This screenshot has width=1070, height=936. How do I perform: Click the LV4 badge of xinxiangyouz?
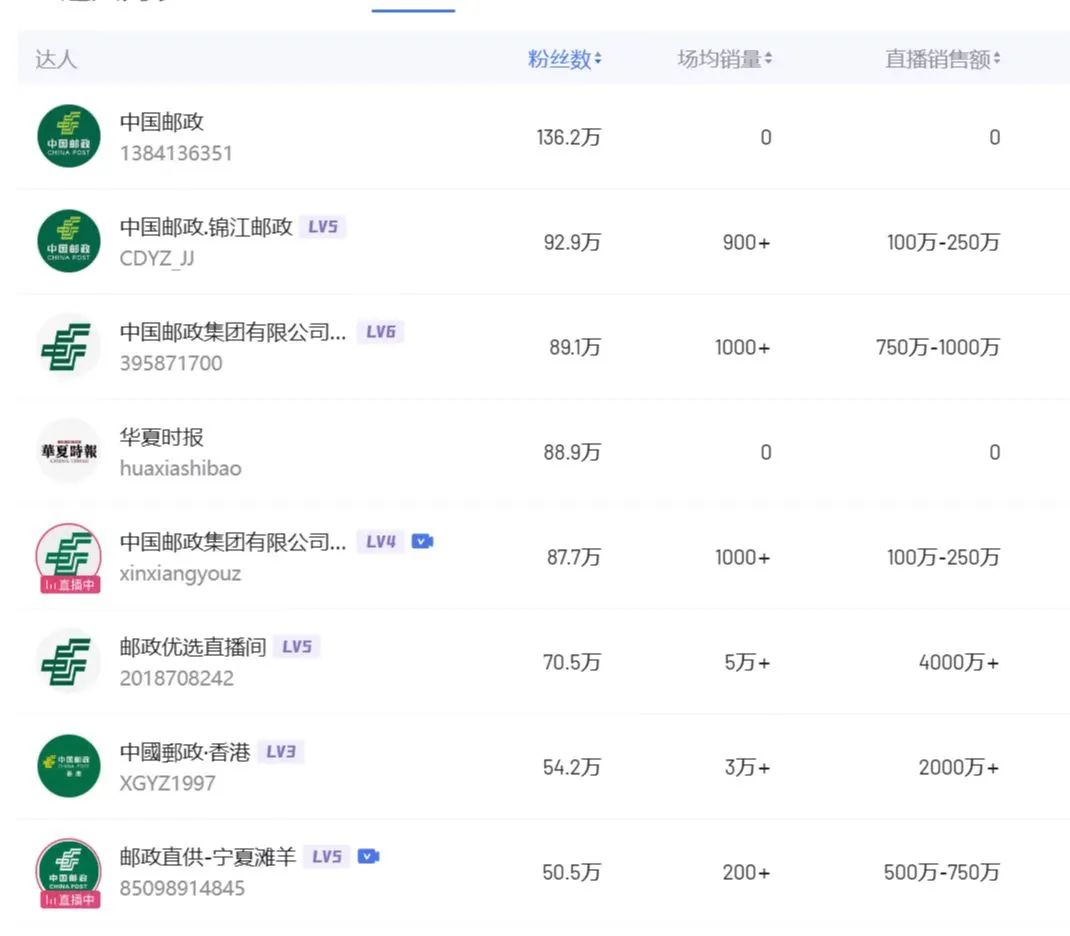coord(381,542)
